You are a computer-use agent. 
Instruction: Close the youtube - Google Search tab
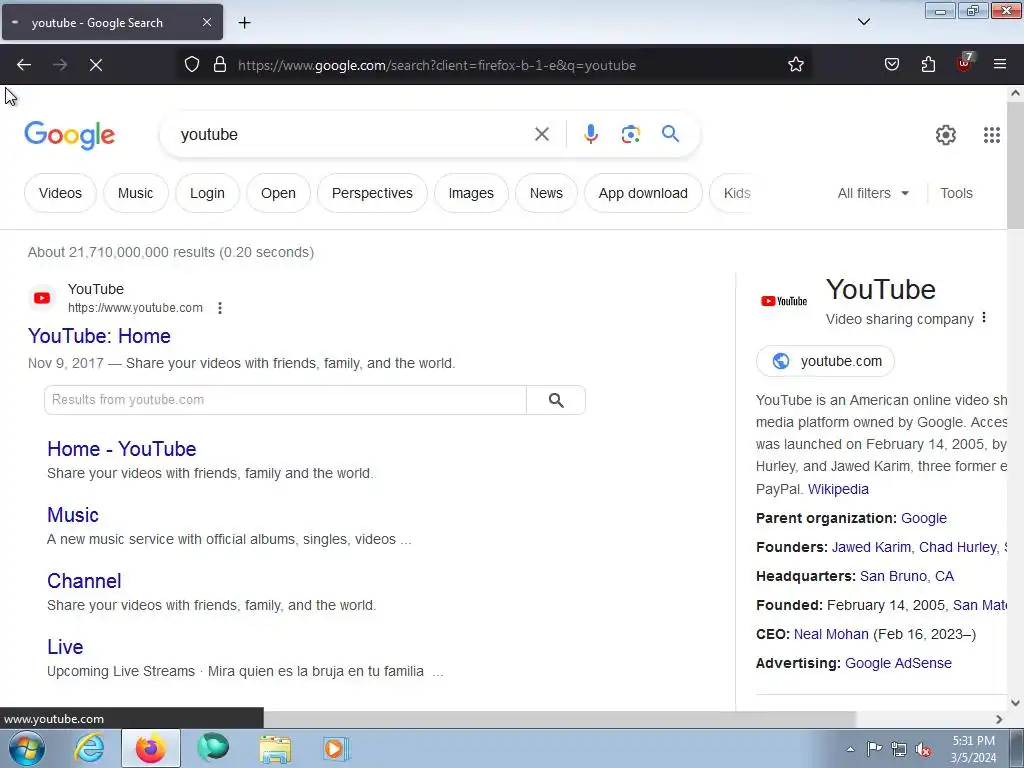[x=206, y=22]
